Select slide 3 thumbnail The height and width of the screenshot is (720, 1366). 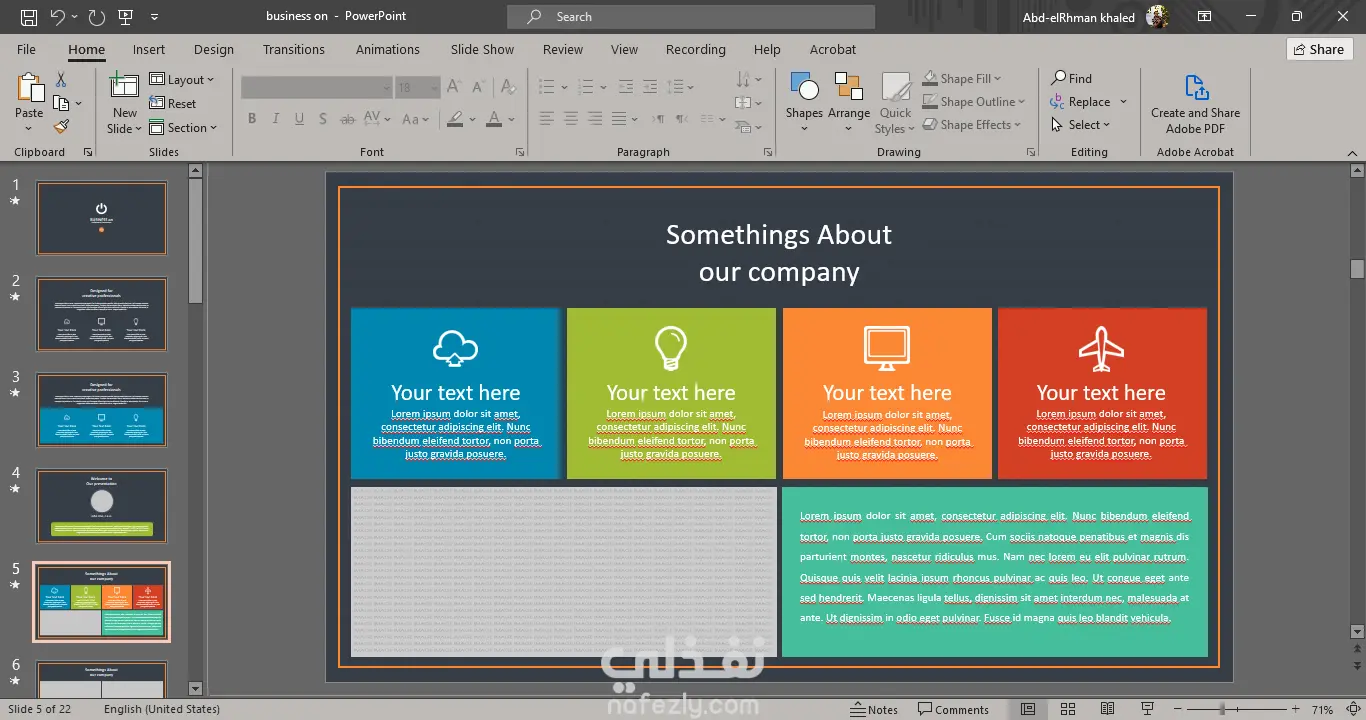[x=101, y=410]
